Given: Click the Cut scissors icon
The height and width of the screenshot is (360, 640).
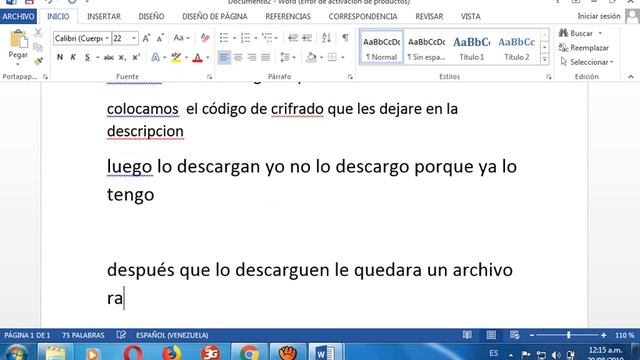Looking at the screenshot, I should 38,33.
